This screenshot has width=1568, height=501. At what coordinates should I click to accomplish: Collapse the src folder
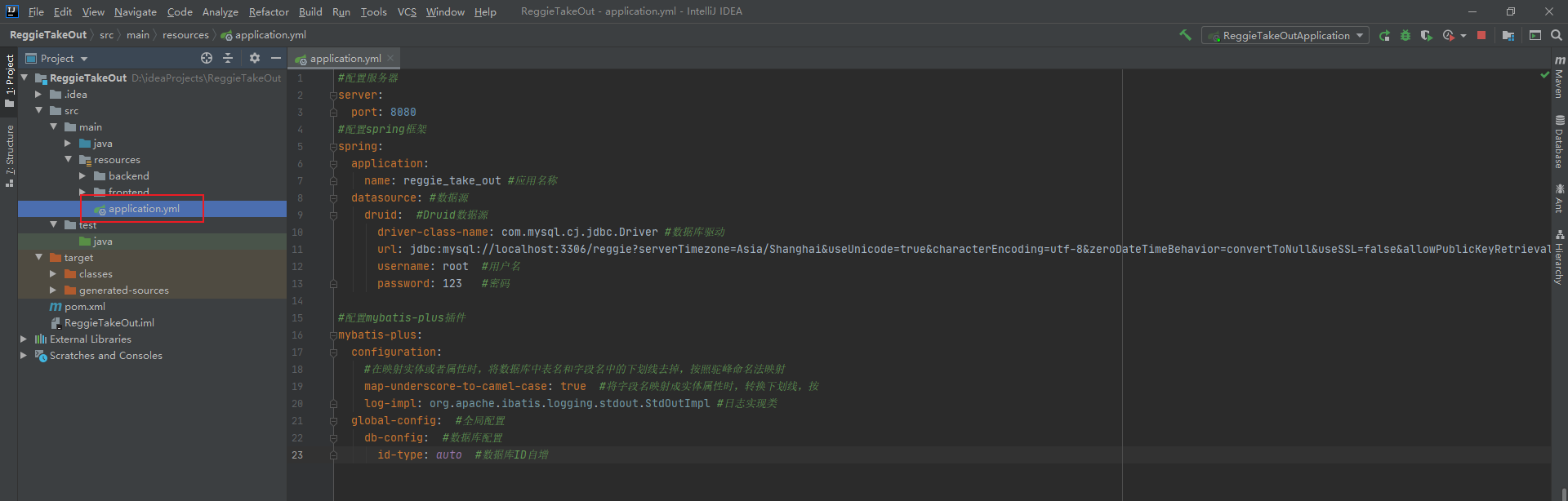click(38, 110)
